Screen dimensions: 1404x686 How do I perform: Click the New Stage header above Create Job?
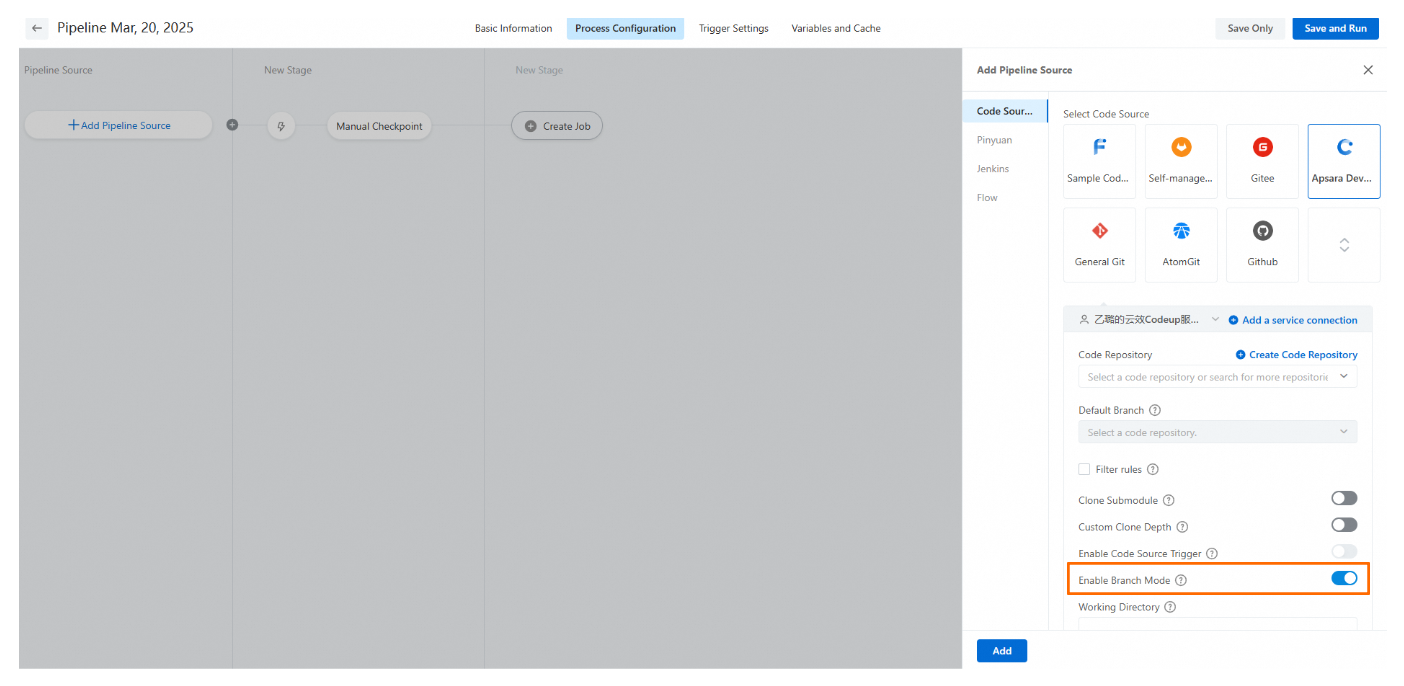tap(539, 70)
